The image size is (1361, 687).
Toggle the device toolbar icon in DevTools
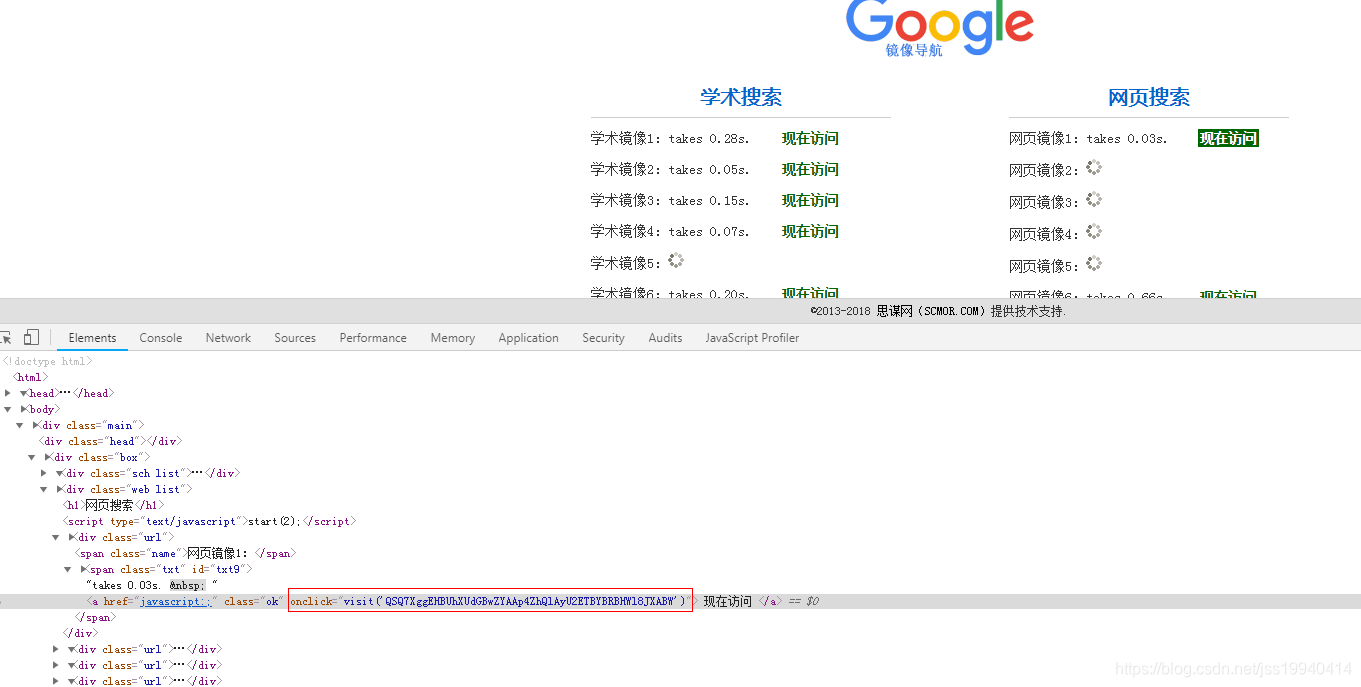point(31,338)
